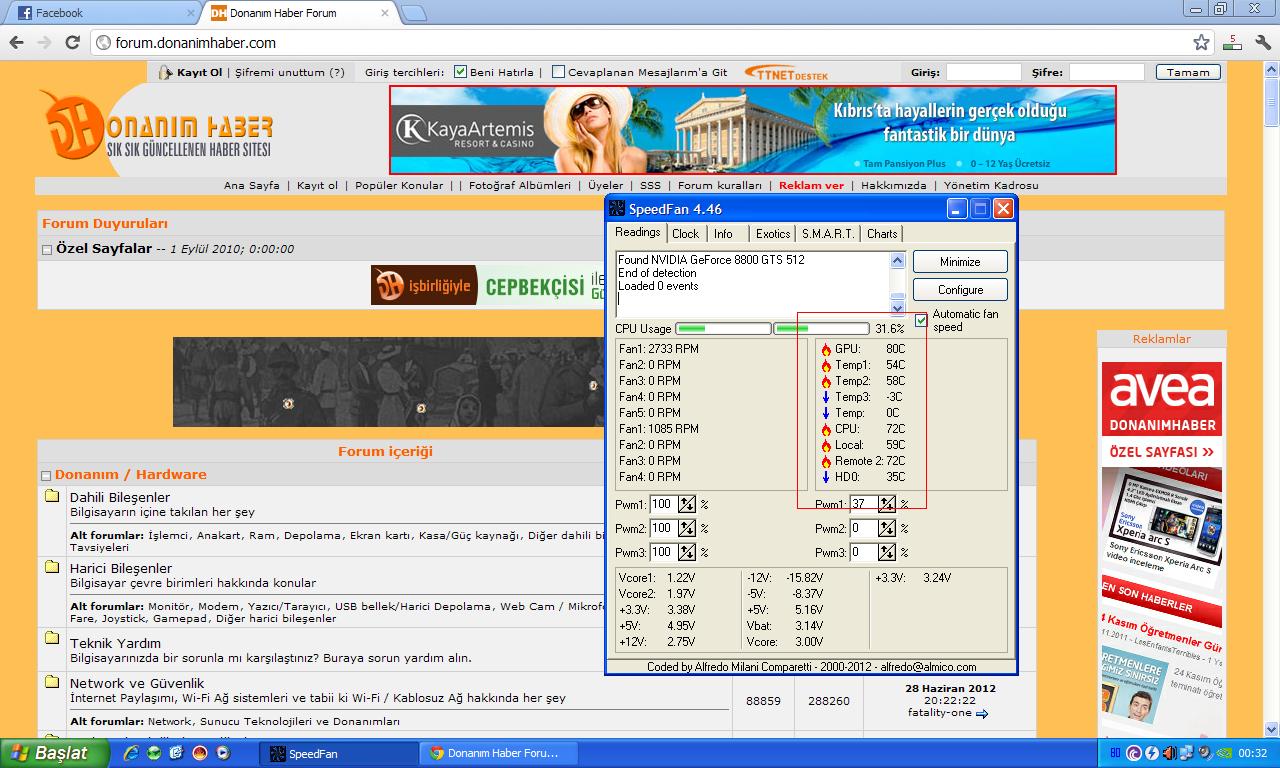This screenshot has height=768, width=1280.
Task: Click the Network ve Güvenlik folder icon
Action: point(52,682)
